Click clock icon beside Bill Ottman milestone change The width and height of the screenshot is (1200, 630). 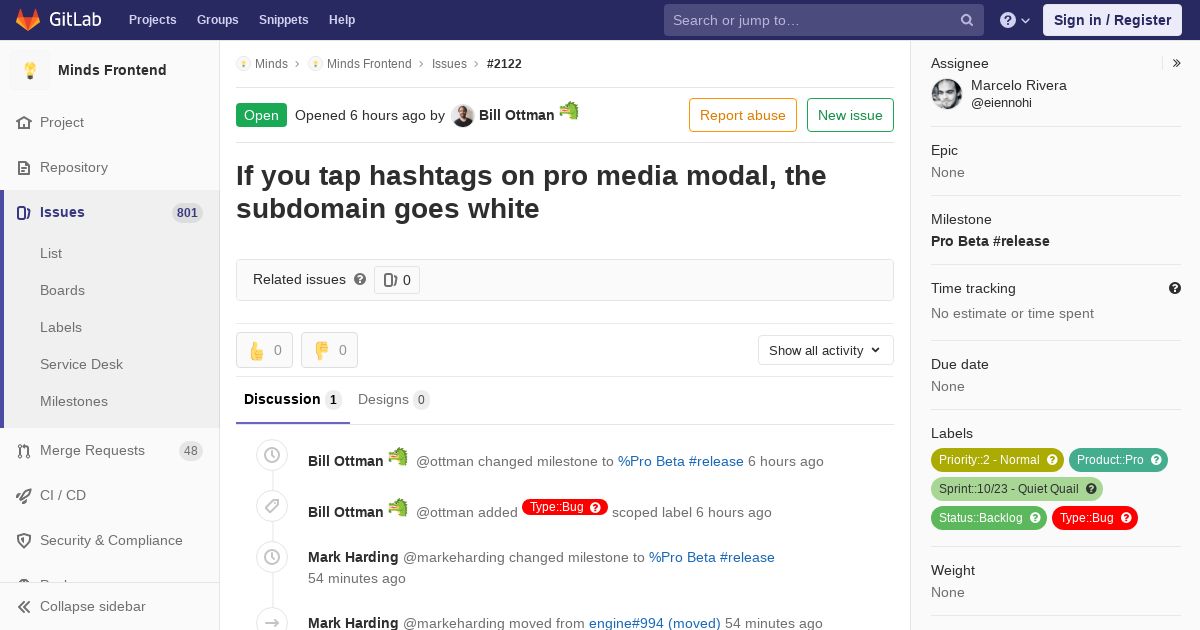click(x=272, y=455)
